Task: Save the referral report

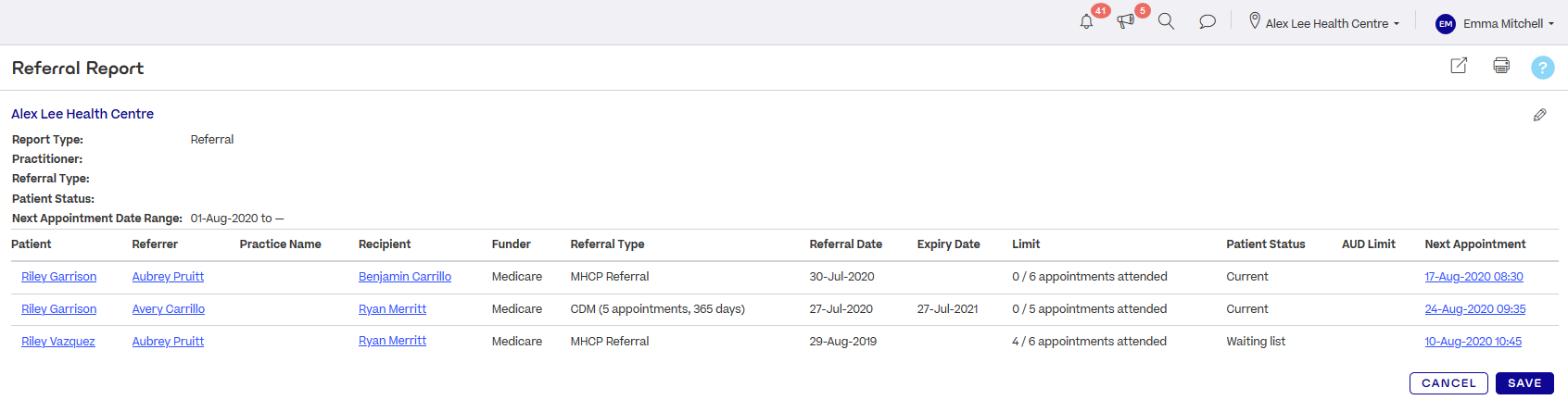Action: point(1524,383)
